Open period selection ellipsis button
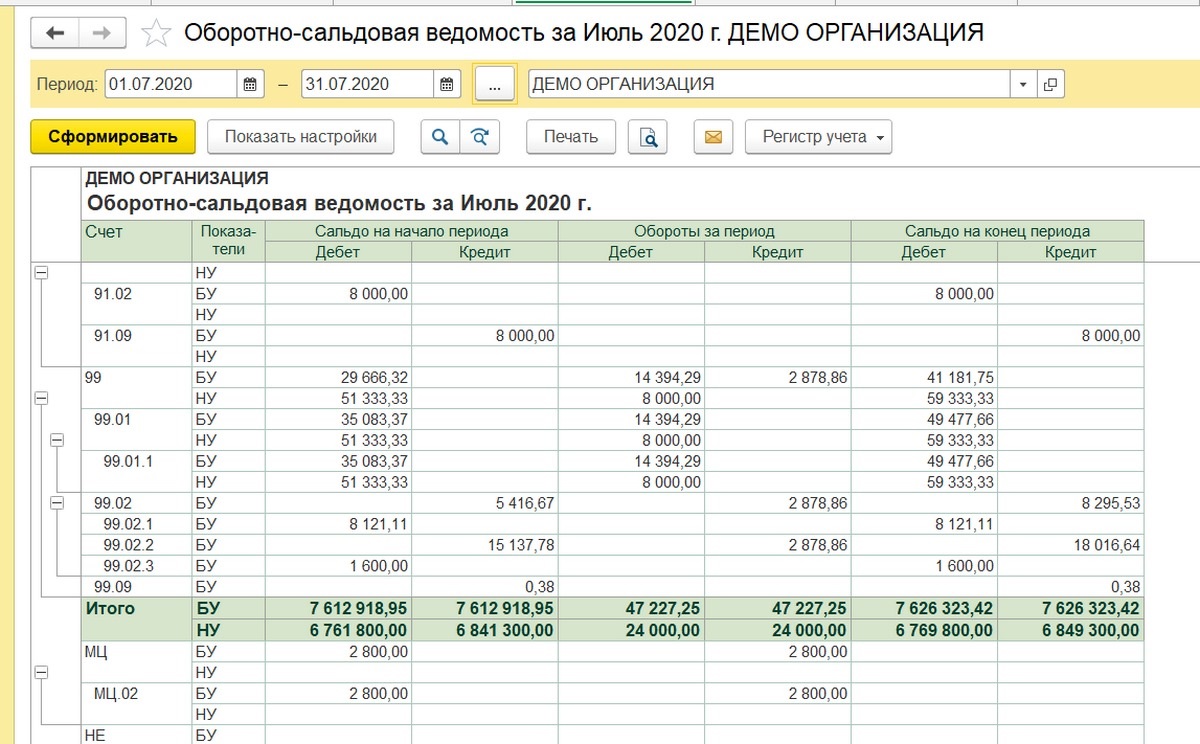The width and height of the screenshot is (1200, 744). [494, 85]
